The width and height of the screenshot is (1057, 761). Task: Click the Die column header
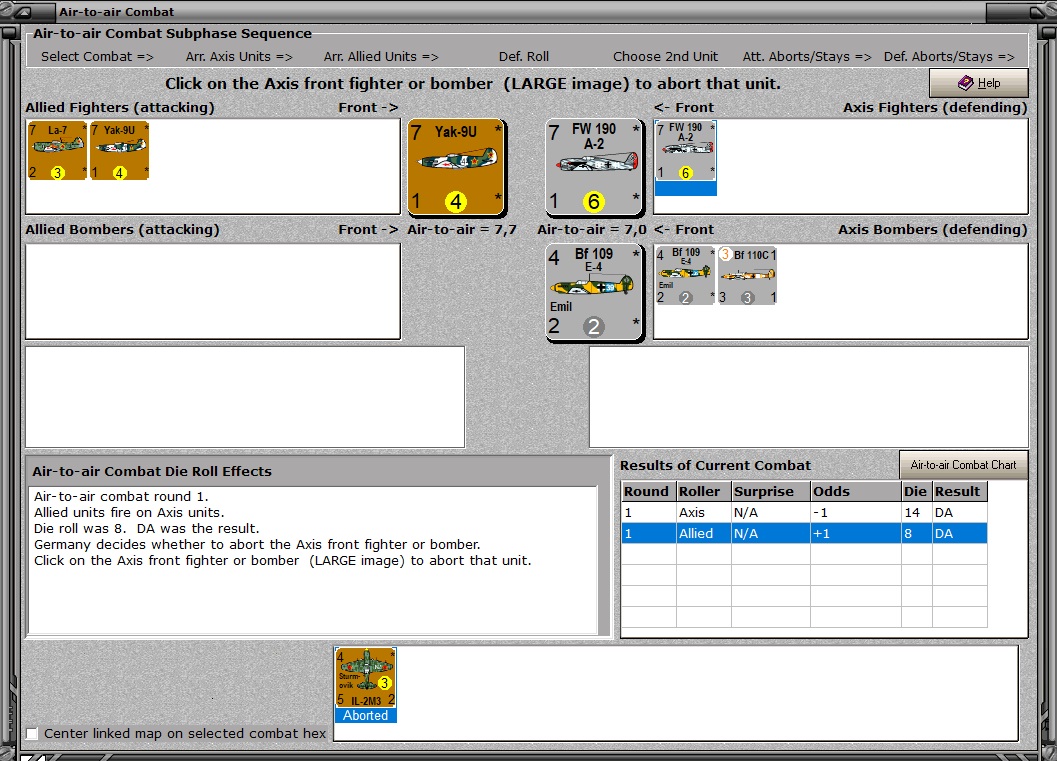point(917,491)
